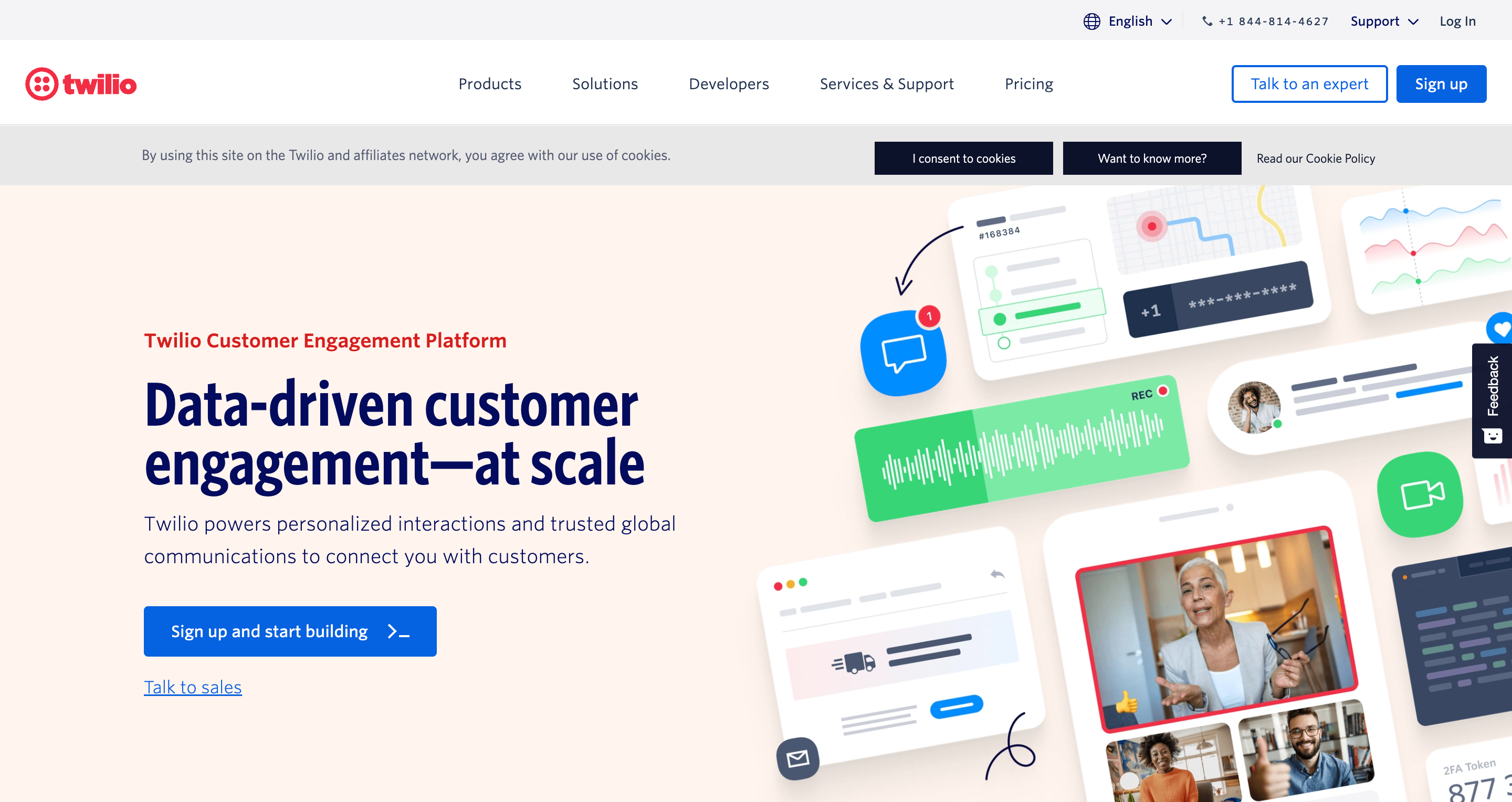Click the Talk to sales link
Screen dimensions: 1512x802
point(193,686)
